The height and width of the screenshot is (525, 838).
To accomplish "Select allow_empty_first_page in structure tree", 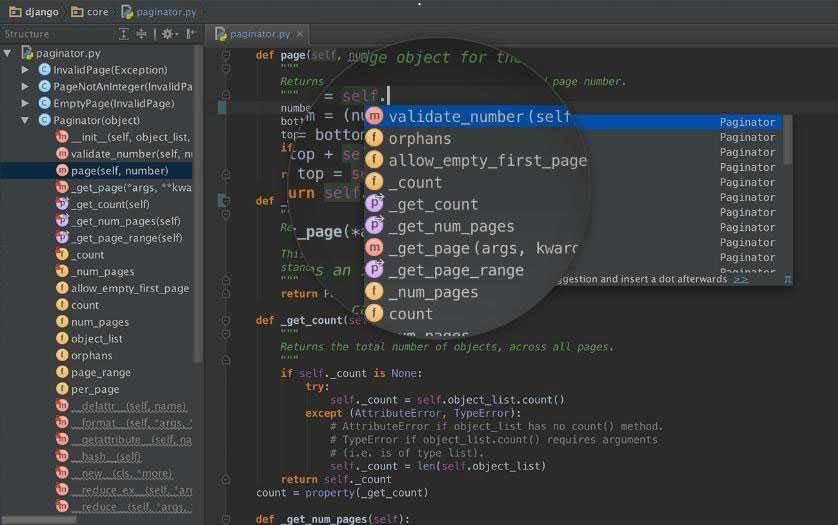I will point(130,288).
